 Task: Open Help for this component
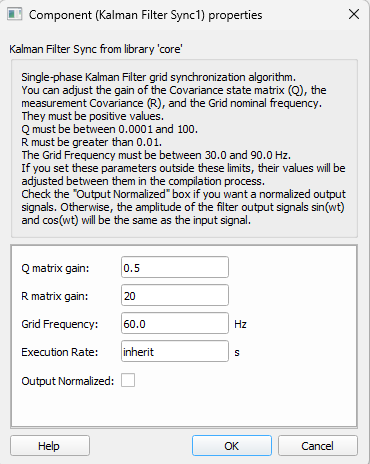(x=50, y=446)
